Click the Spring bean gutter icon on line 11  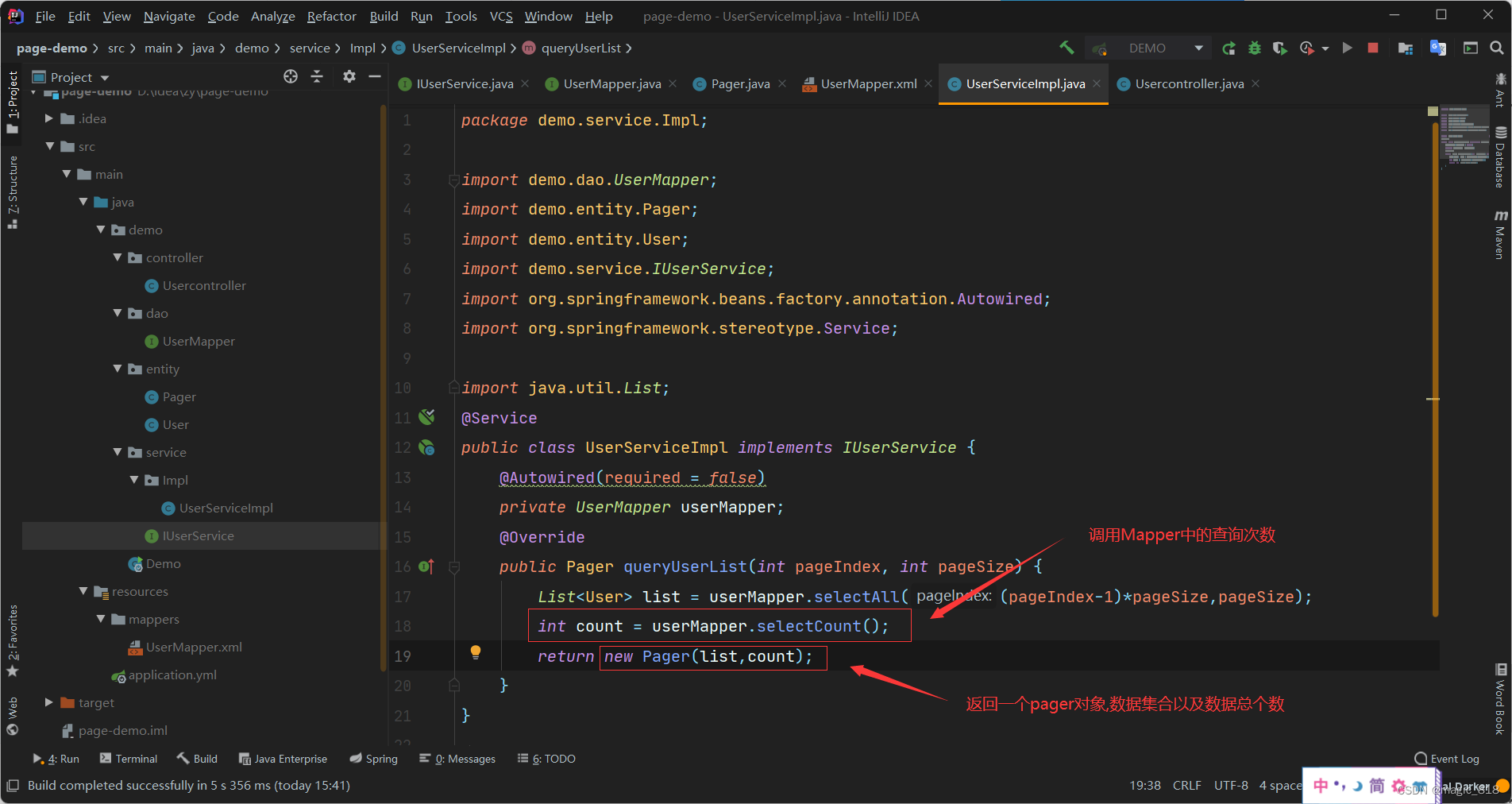tap(426, 417)
